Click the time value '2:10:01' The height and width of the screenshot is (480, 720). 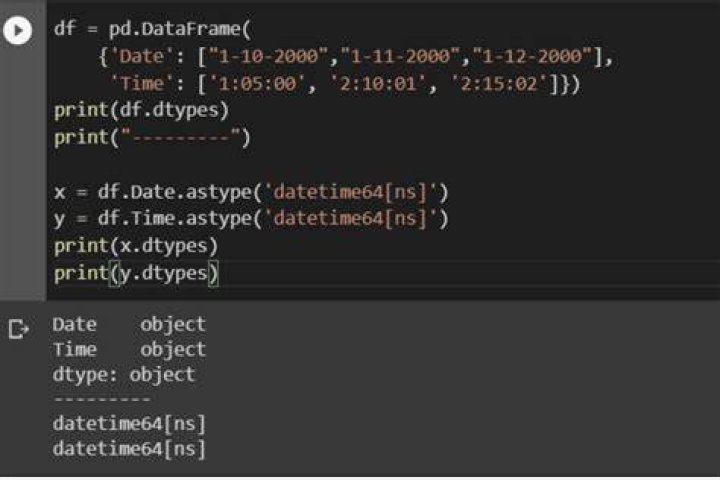coord(378,84)
